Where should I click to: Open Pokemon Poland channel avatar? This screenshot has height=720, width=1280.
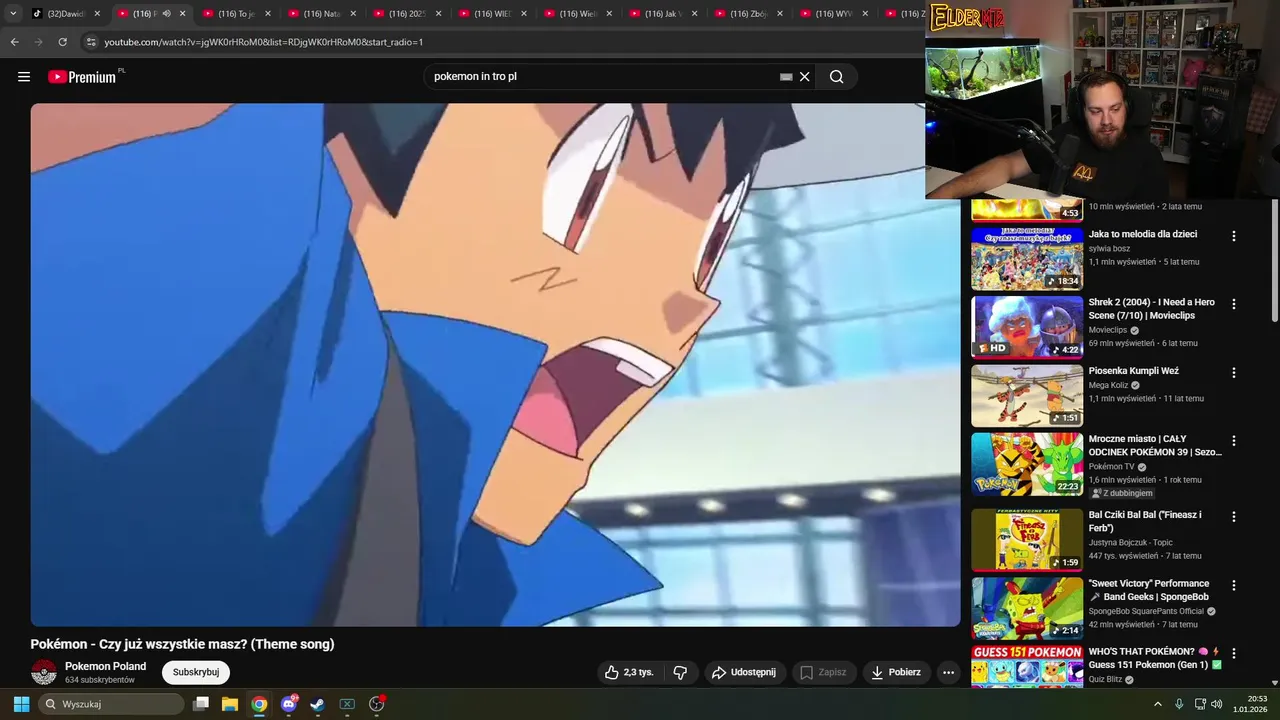(44, 672)
